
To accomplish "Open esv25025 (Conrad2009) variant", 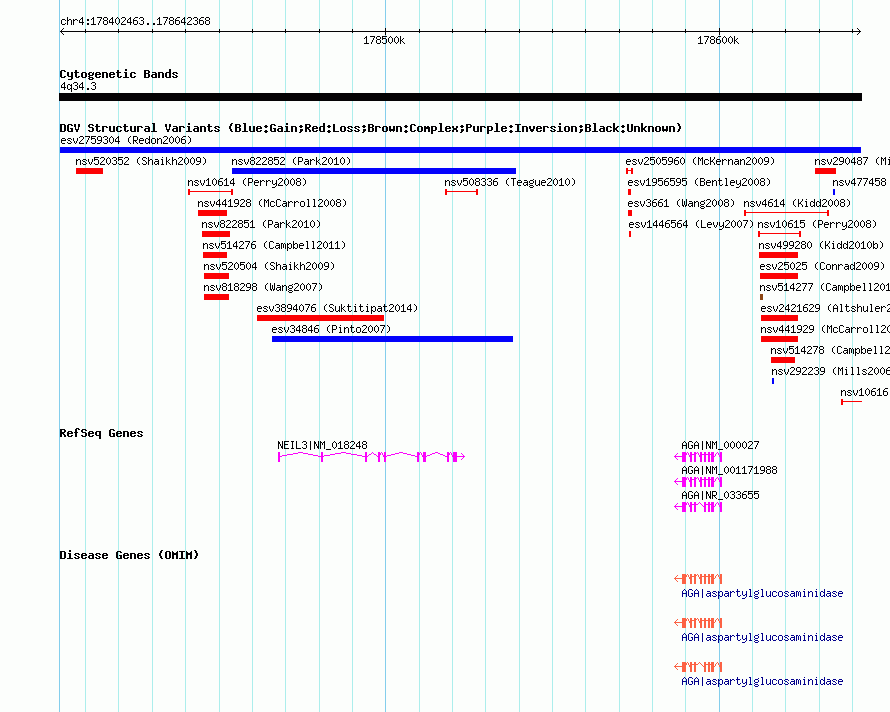I will click(x=822, y=266).
